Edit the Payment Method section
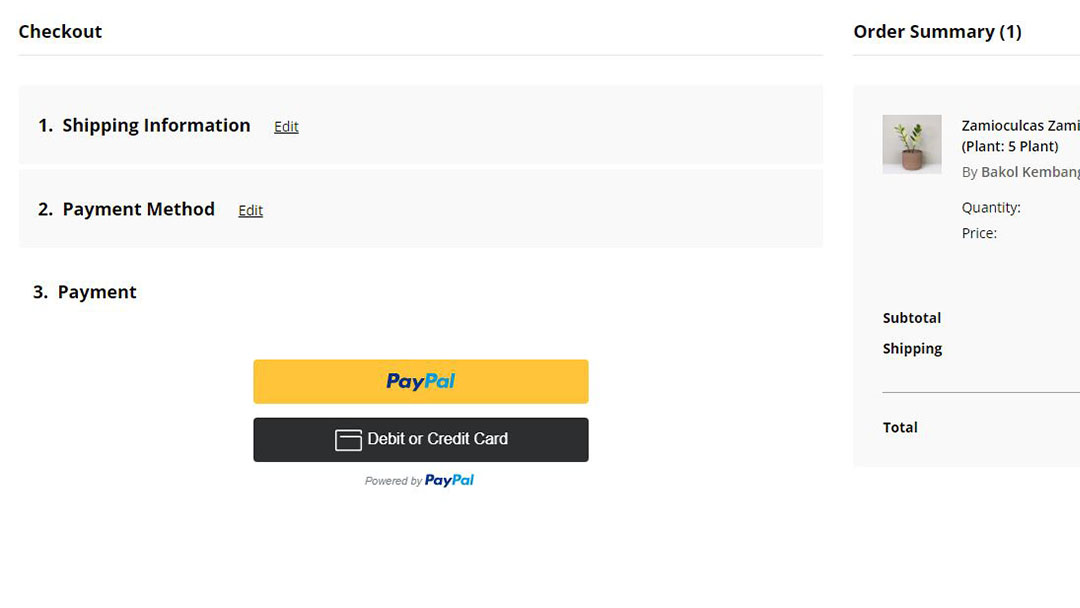The width and height of the screenshot is (1080, 608). pyautogui.click(x=250, y=210)
